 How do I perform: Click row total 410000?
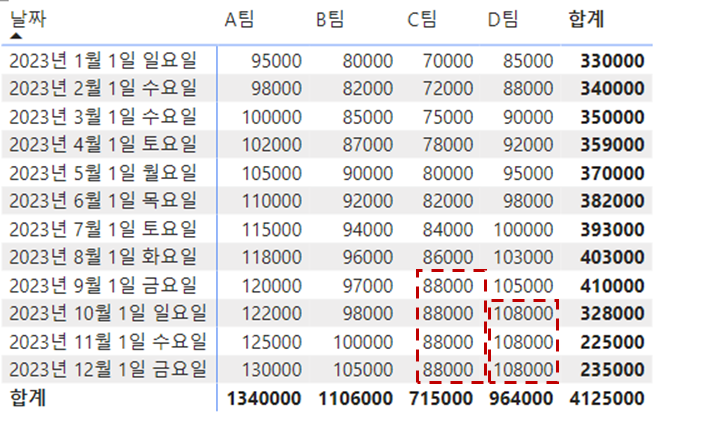tap(612, 286)
